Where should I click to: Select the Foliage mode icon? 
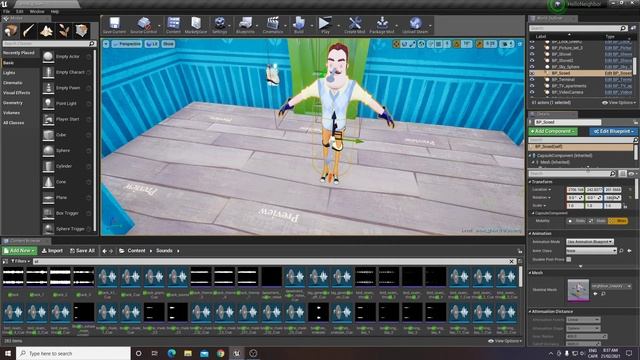(x=64, y=31)
